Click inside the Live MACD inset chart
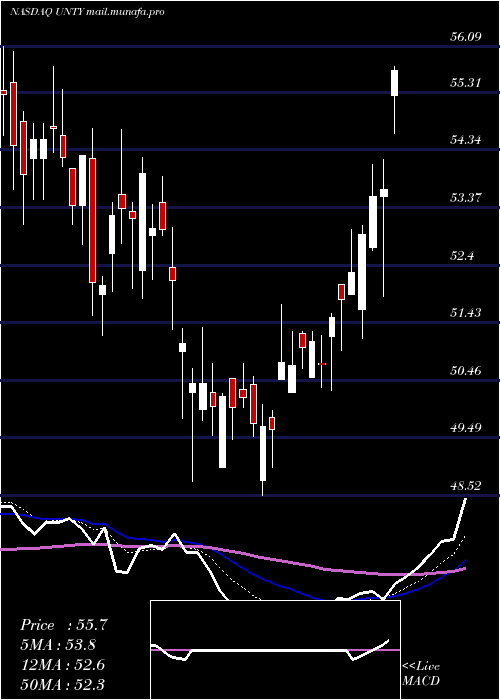This screenshot has height=700, width=500. point(275,650)
